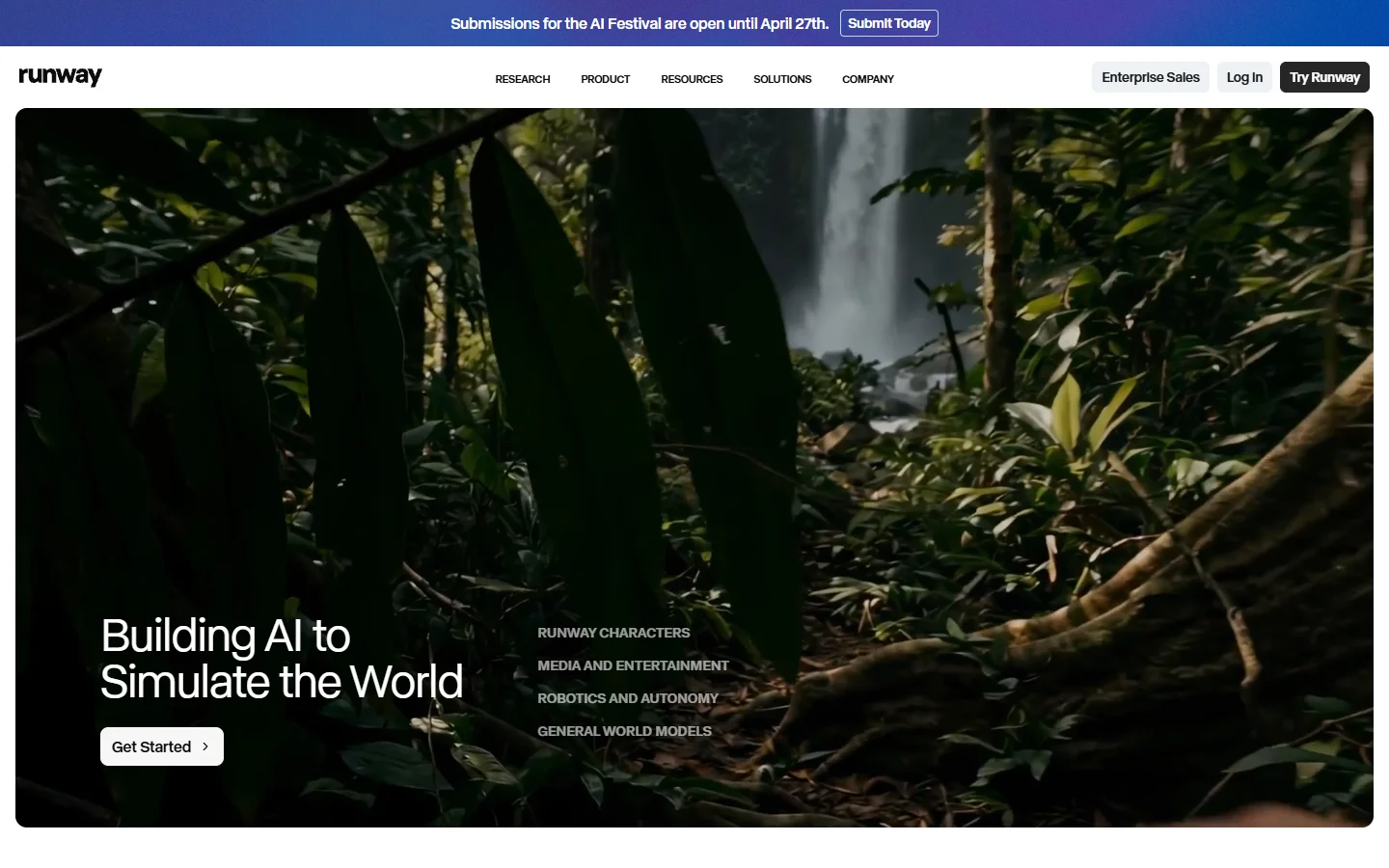Click the Enterprise Sales button
Image resolution: width=1389 pixels, height=868 pixels.
(1150, 77)
